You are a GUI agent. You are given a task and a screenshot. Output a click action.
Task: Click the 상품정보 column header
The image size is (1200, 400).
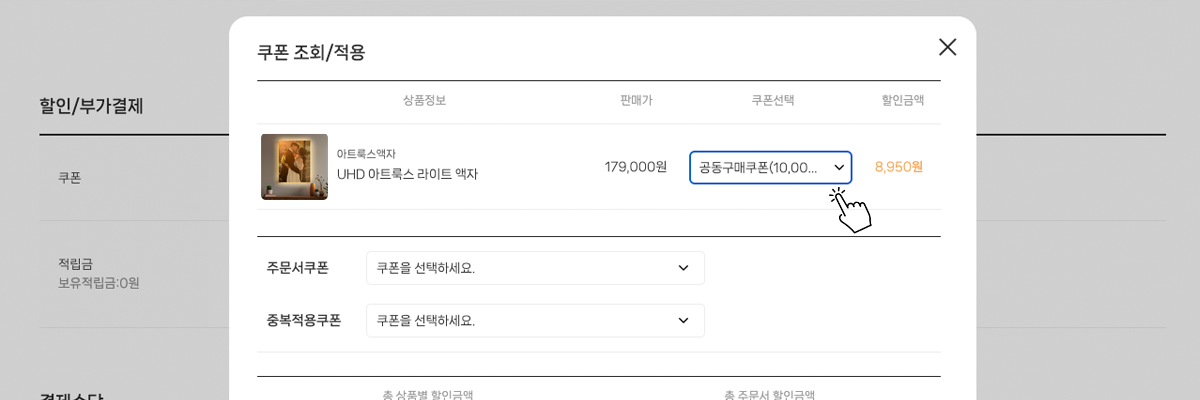click(x=424, y=100)
